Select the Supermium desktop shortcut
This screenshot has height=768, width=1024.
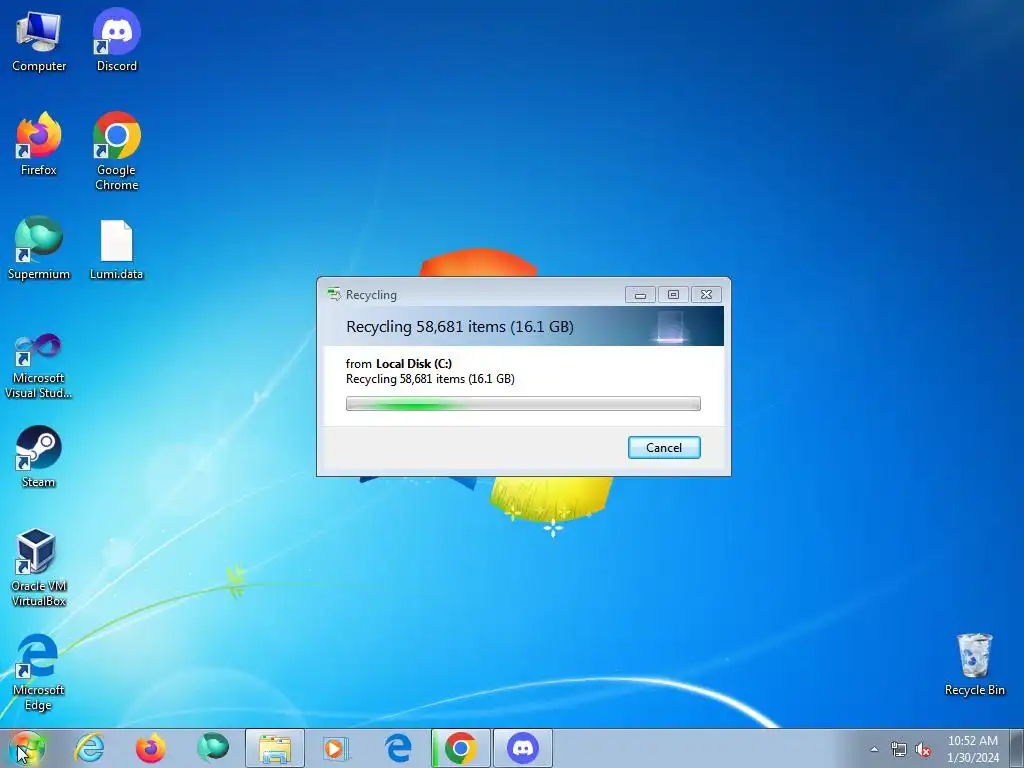[x=39, y=249]
